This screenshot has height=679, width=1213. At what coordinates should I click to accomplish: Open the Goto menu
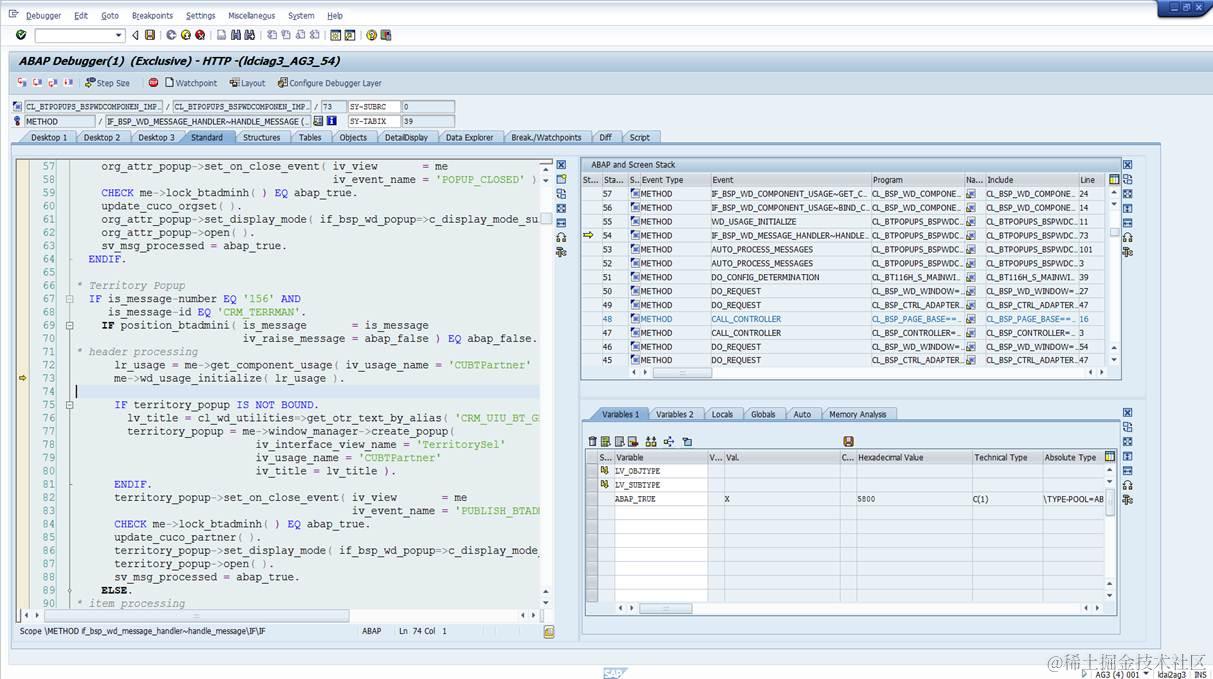(x=110, y=16)
